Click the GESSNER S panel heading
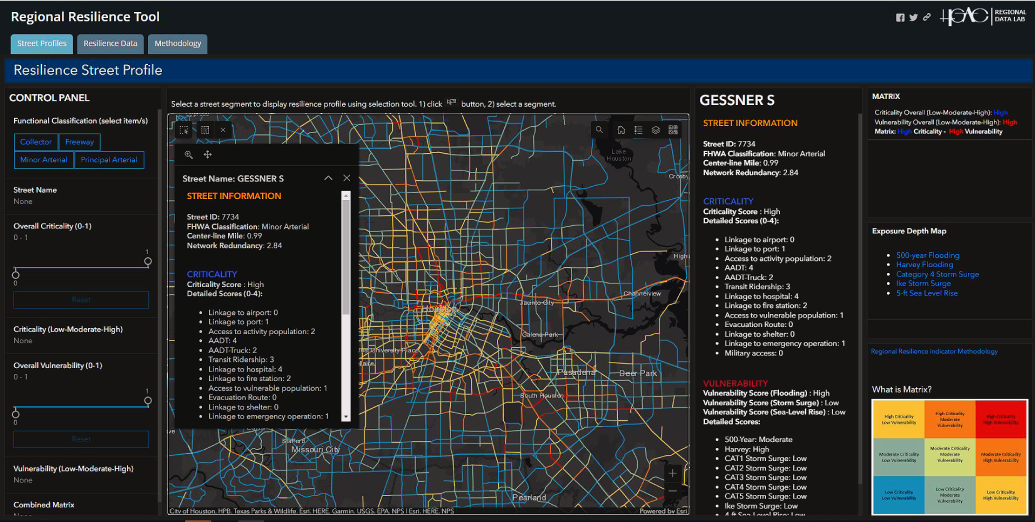This screenshot has width=1035, height=522. pos(737,100)
